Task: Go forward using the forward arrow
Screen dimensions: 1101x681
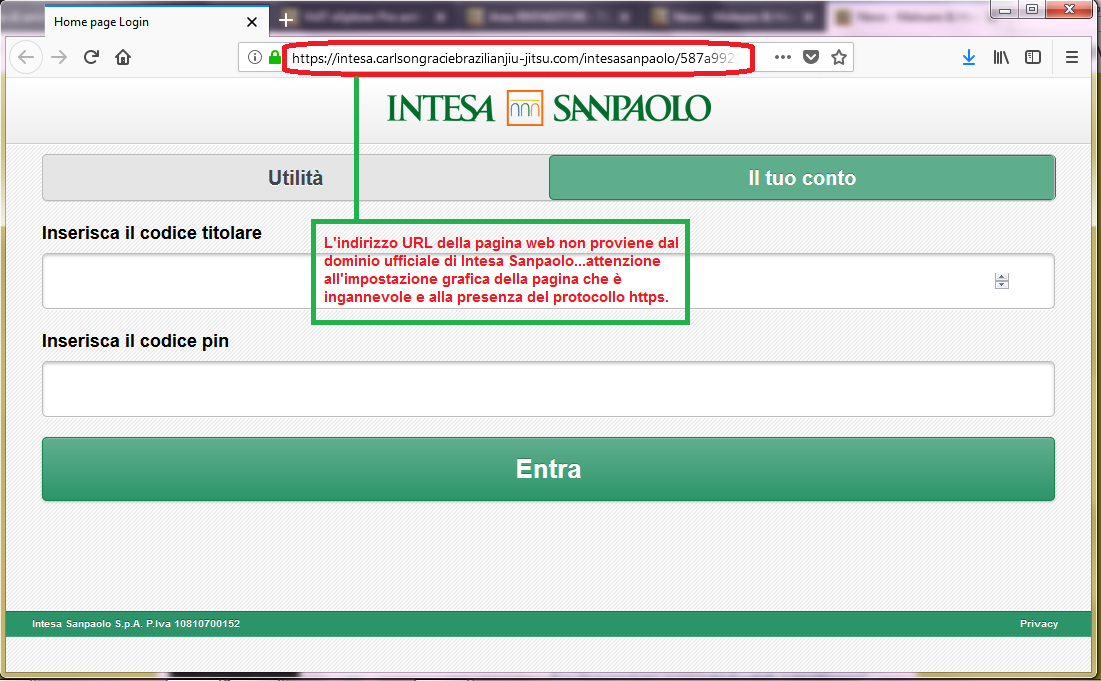Action: [x=60, y=58]
